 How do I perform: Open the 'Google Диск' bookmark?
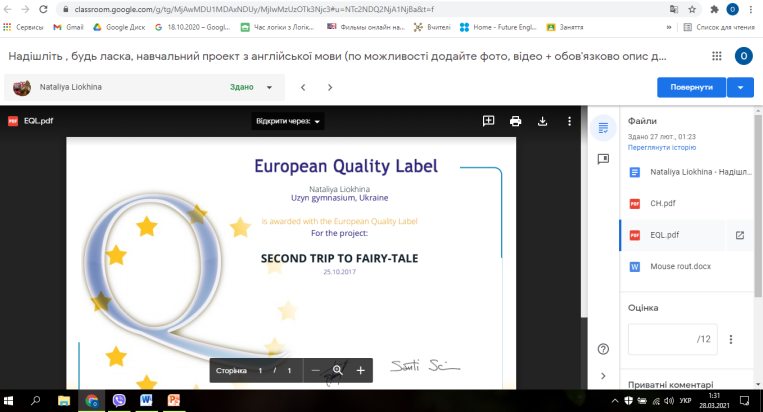119,27
